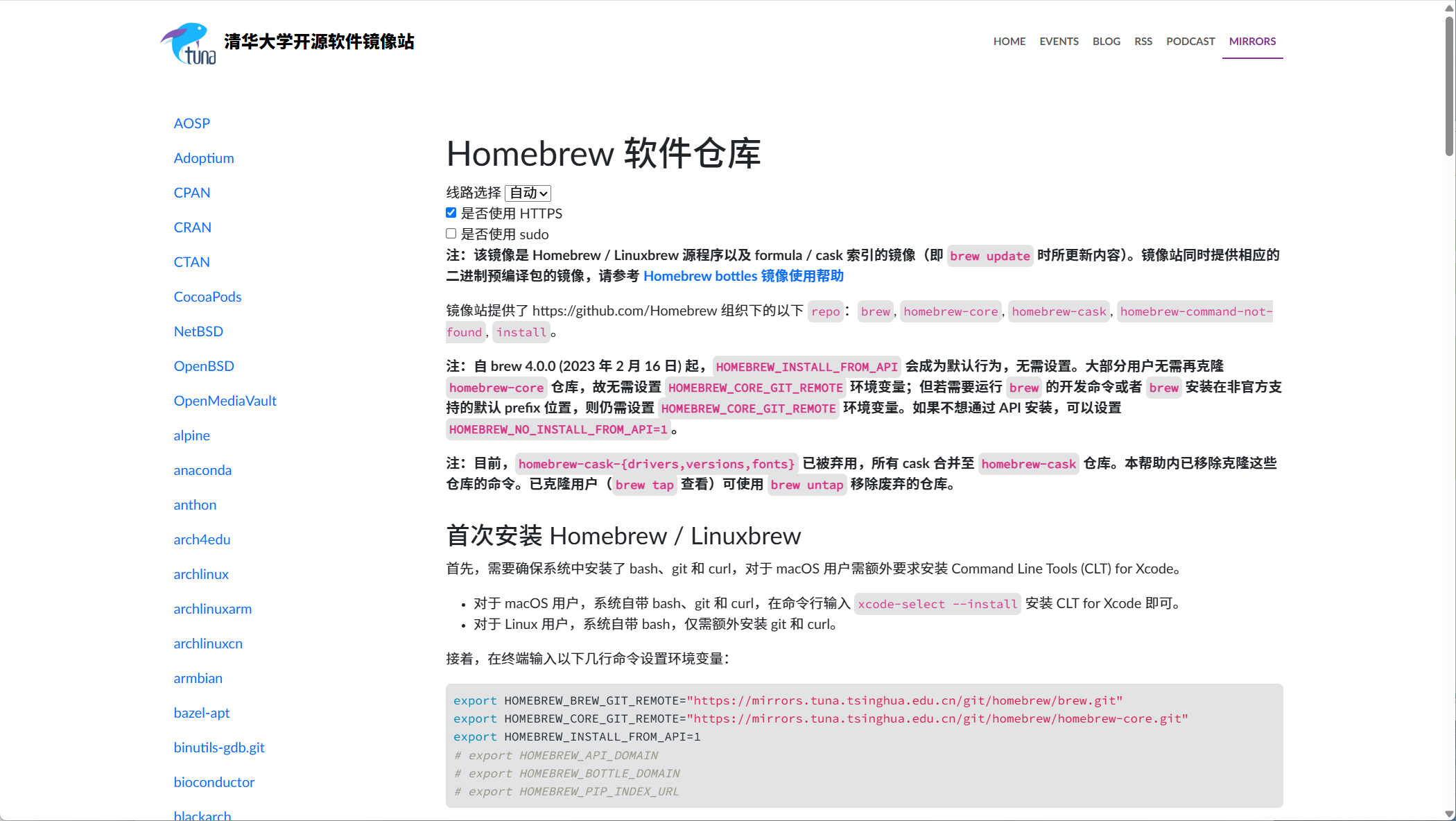
Task: Open Adoptium in the sidebar list
Action: coord(204,158)
